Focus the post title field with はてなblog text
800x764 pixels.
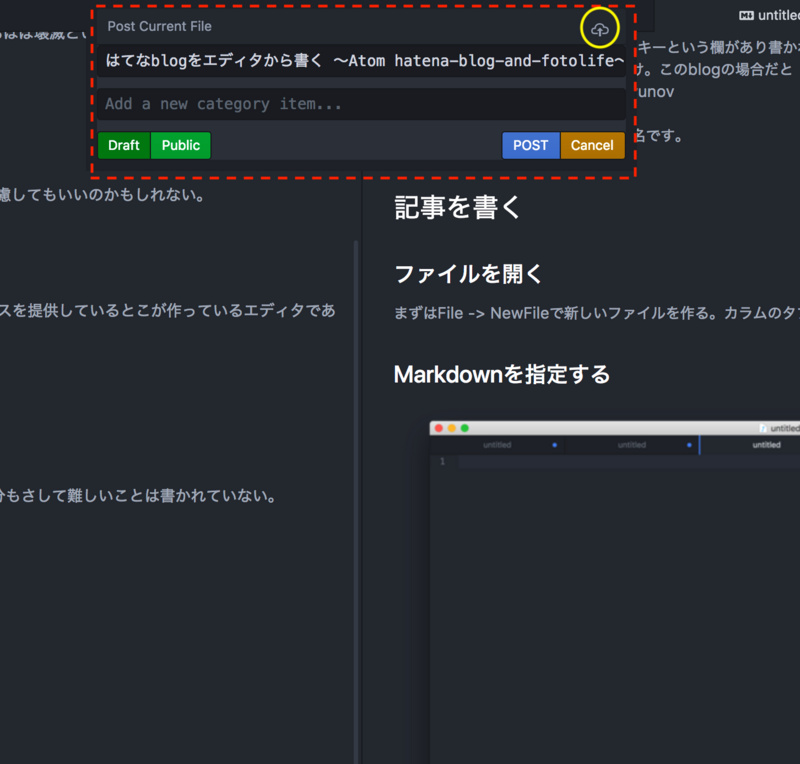[361, 61]
